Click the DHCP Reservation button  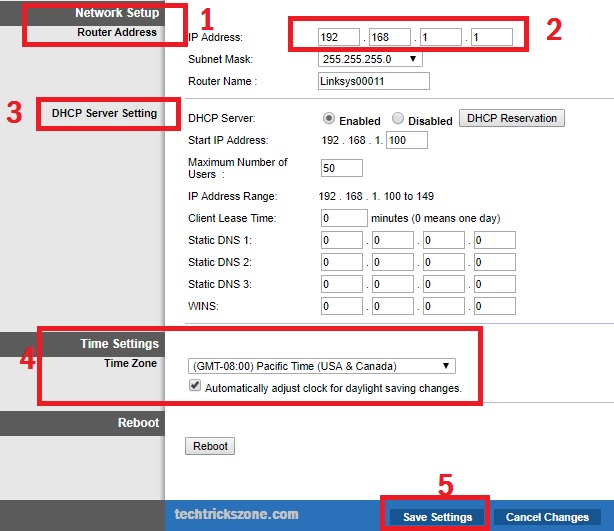click(511, 119)
